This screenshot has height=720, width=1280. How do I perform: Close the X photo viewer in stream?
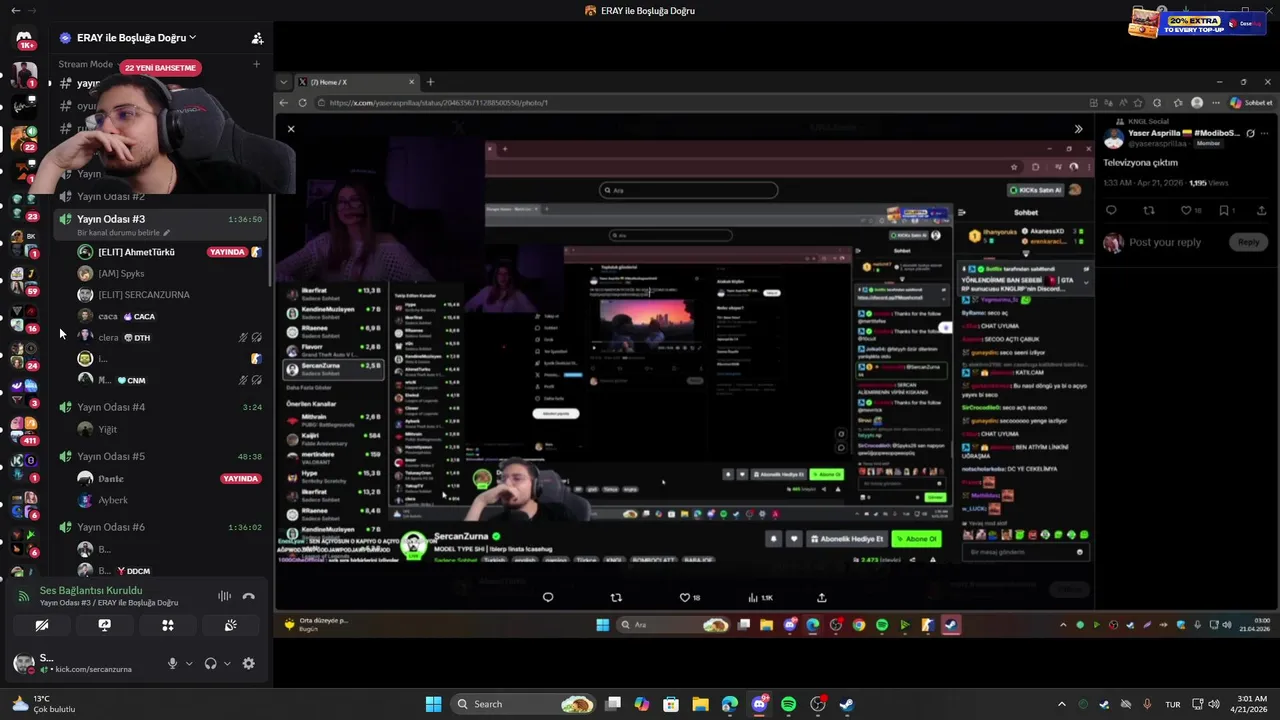291,129
